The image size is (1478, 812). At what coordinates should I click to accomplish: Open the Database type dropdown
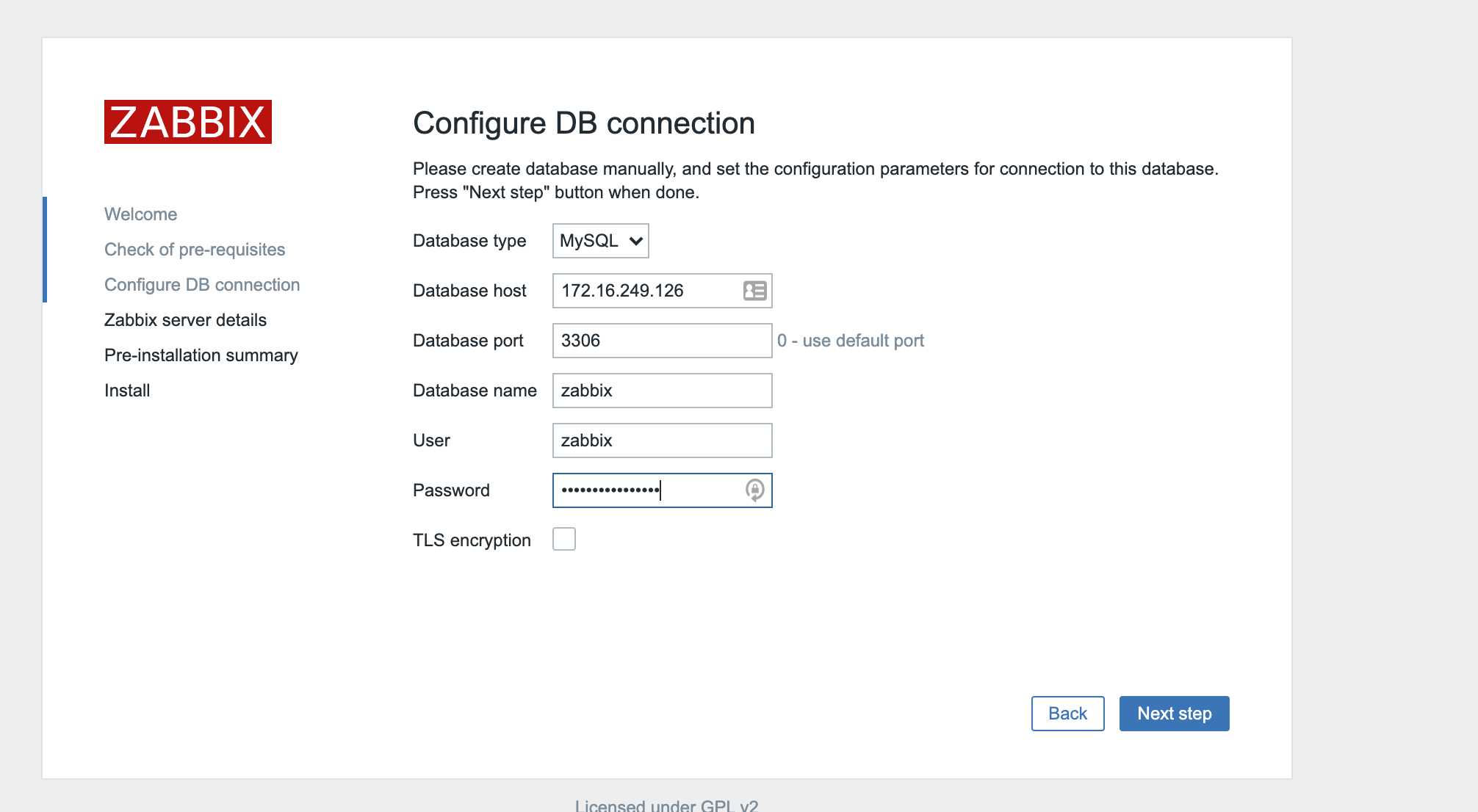(x=600, y=241)
